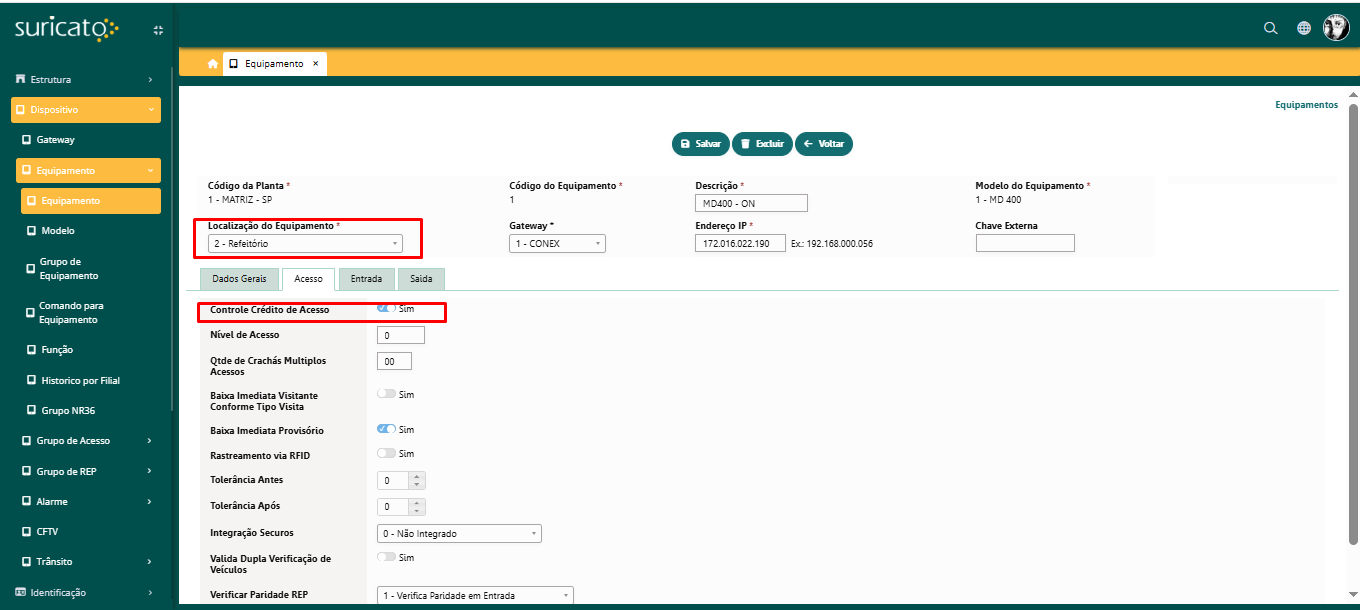Screen dimensions: 1360x610
Task: Toggle Controle Crédito de Acesso switch
Action: (386, 308)
